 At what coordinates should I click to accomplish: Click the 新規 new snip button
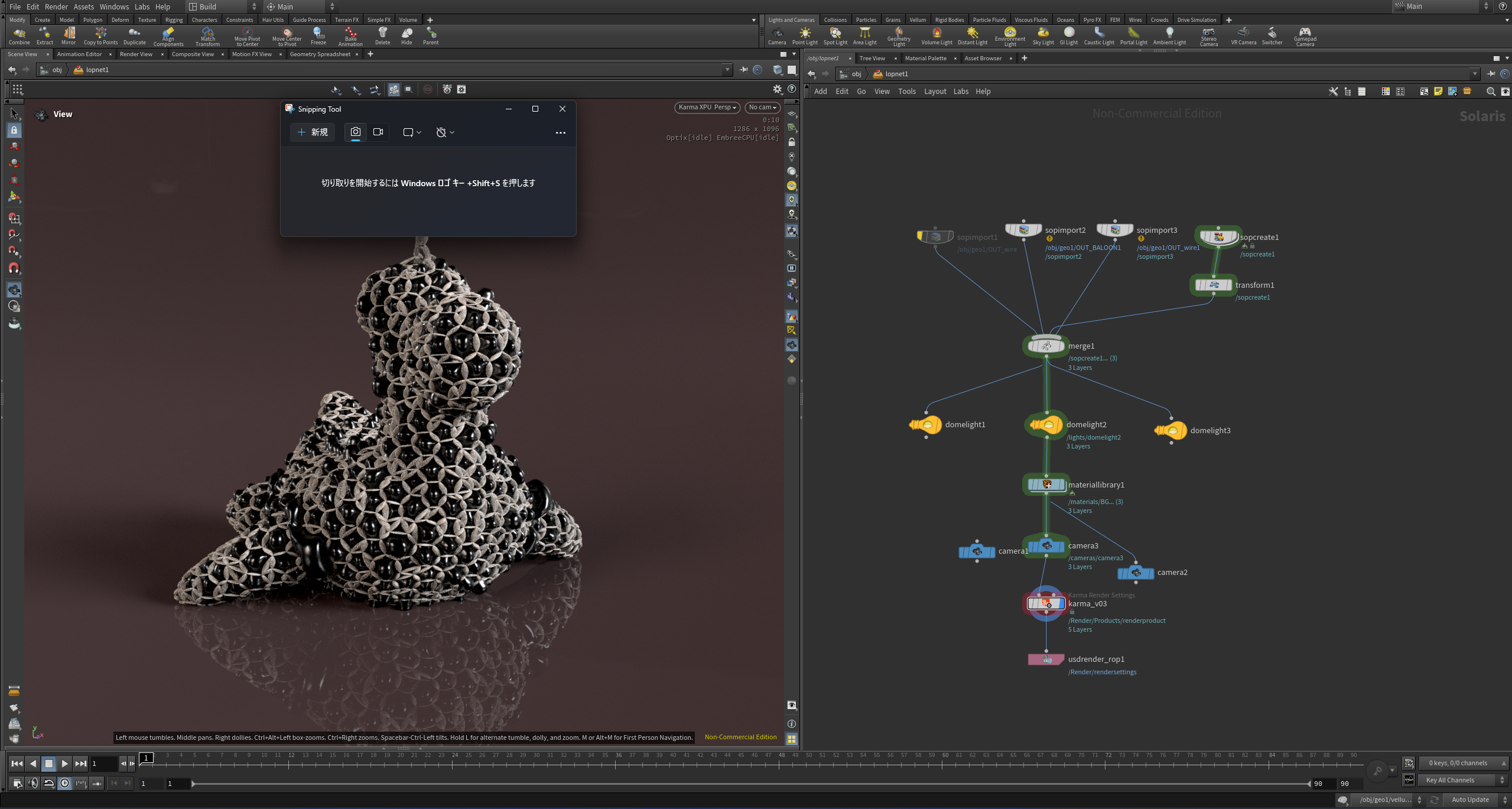click(313, 132)
